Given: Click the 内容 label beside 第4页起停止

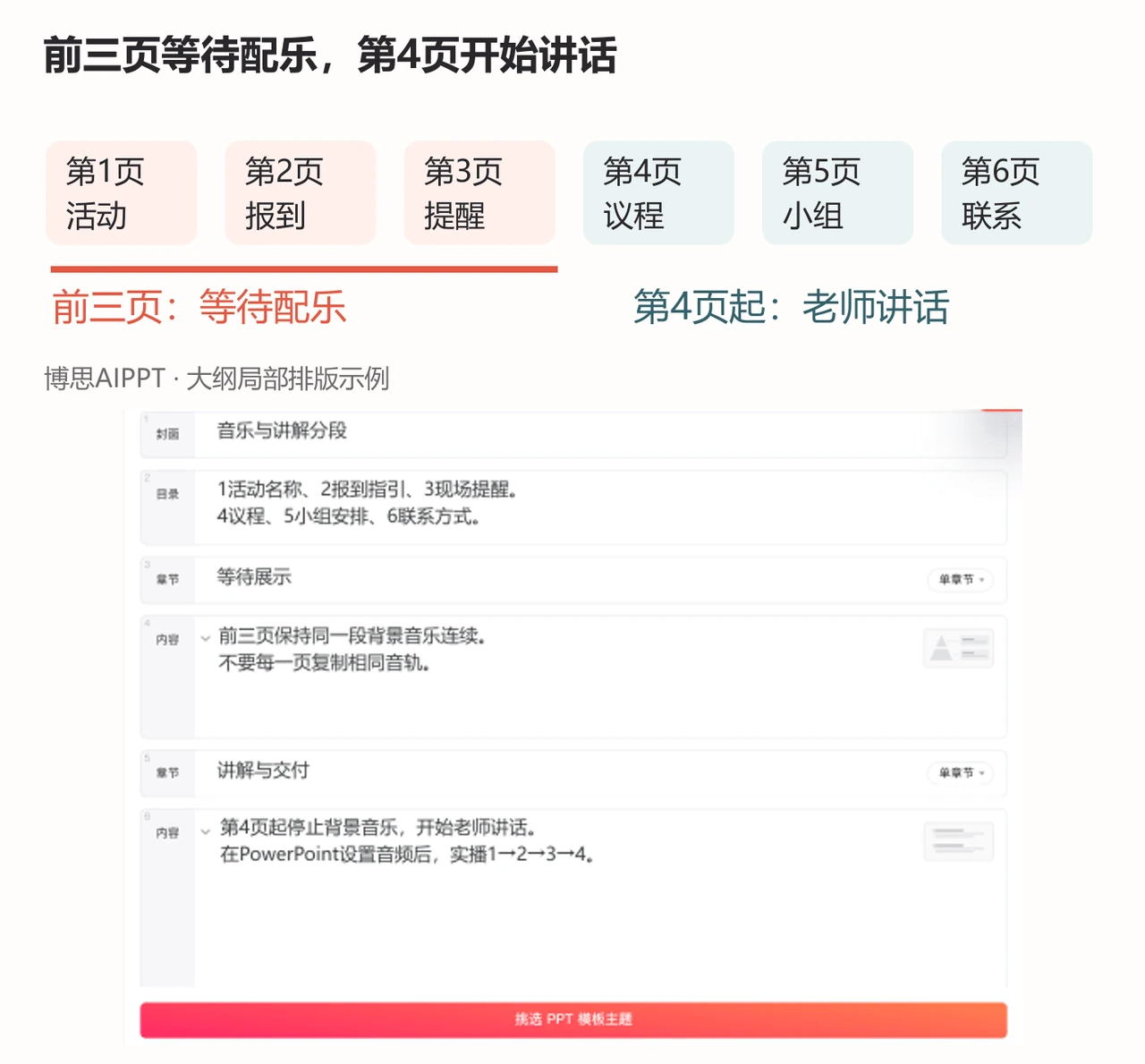Looking at the screenshot, I should (x=167, y=833).
